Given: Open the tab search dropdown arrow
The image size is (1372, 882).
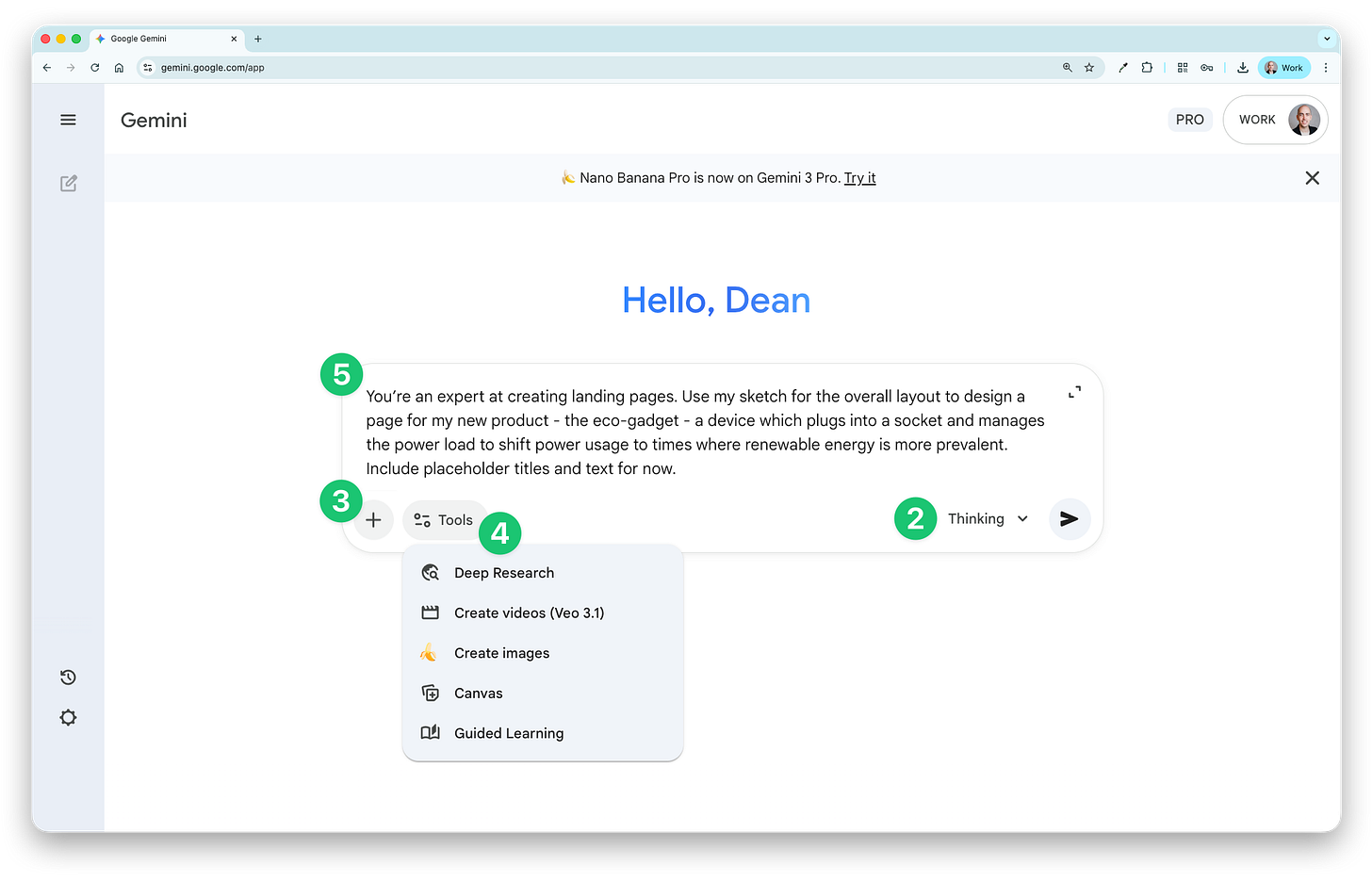Looking at the screenshot, I should (1327, 39).
